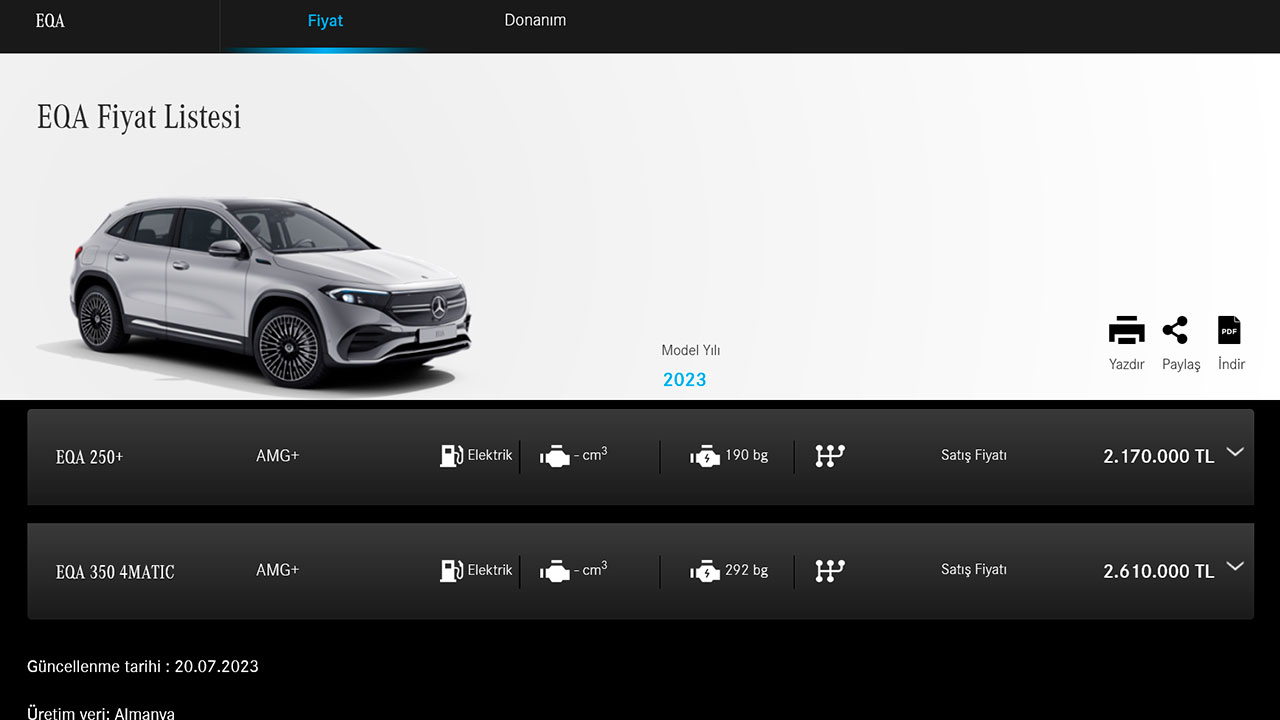Click the 2.610.000 TL price
1280x720 pixels.
[1158, 571]
